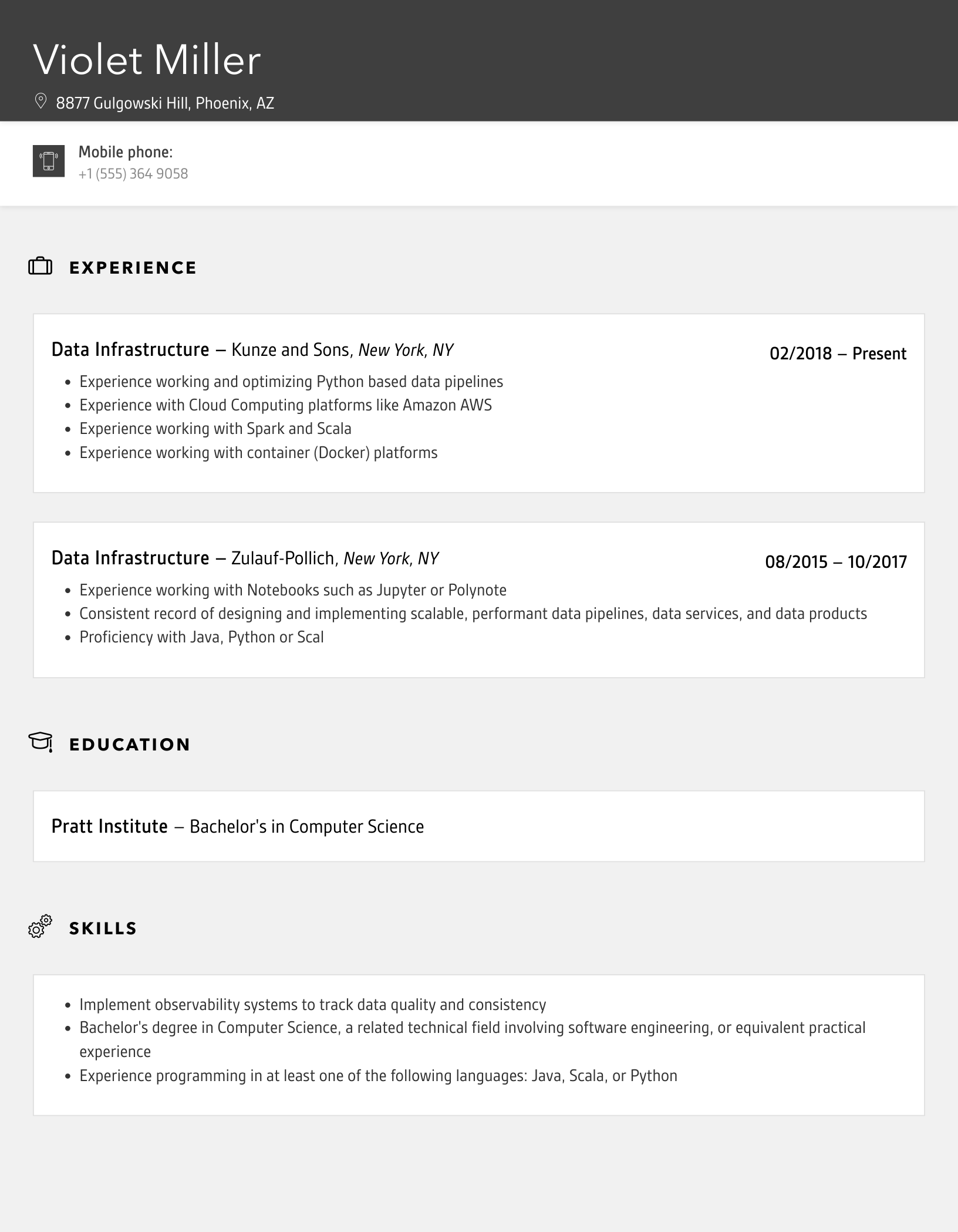The height and width of the screenshot is (1232, 958).
Task: Click the gears icon next to Skills
Action: click(x=40, y=926)
